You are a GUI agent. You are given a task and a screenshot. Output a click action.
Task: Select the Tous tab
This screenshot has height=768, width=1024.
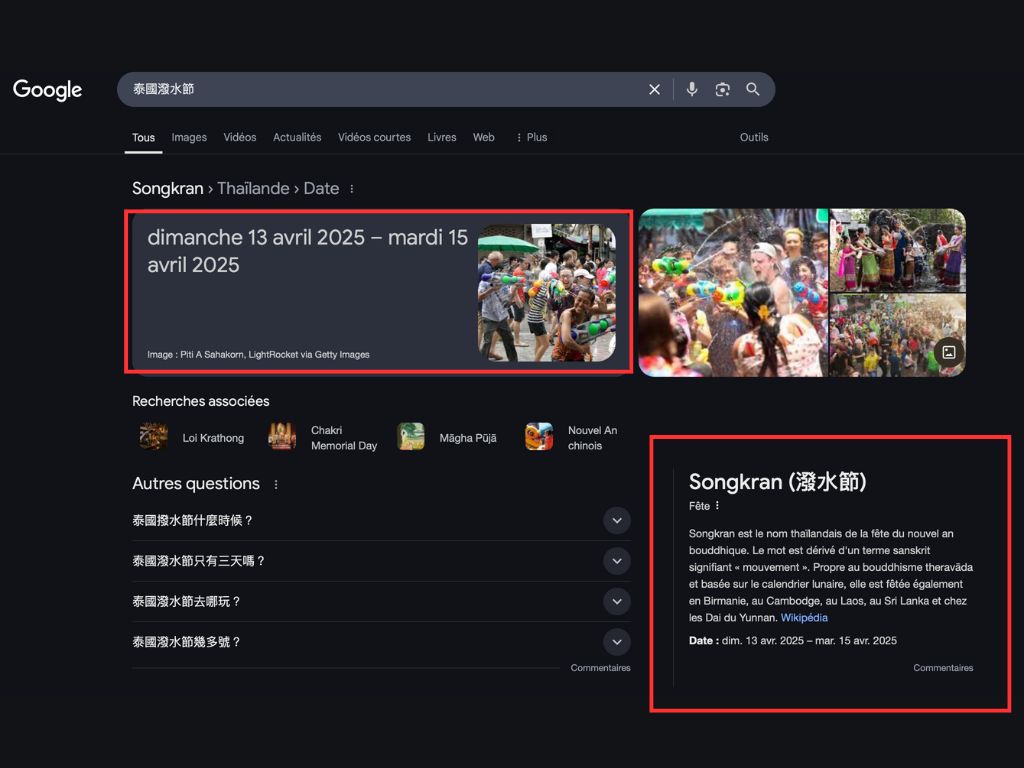[144, 137]
